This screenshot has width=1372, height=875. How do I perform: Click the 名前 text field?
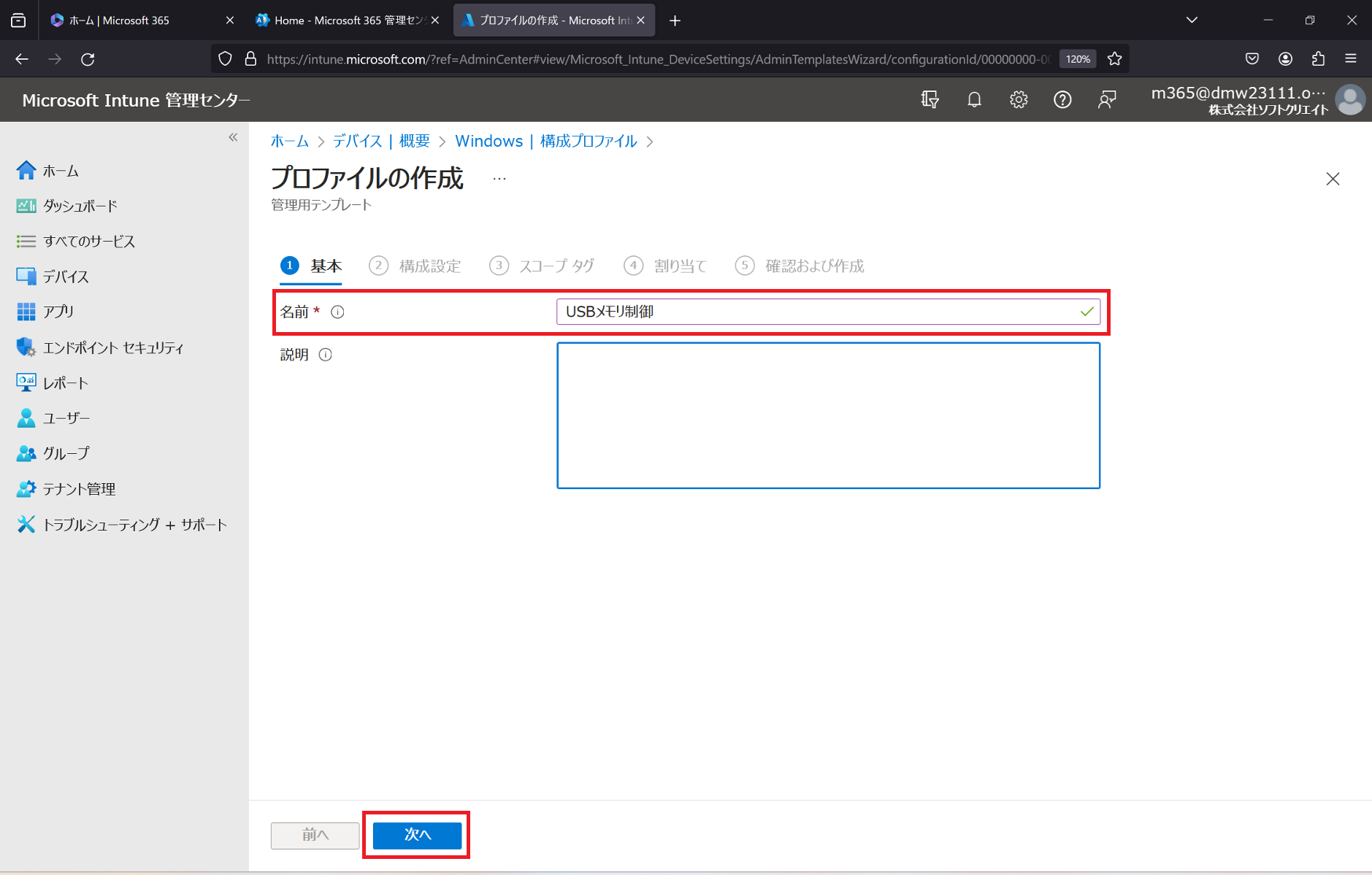(818, 312)
